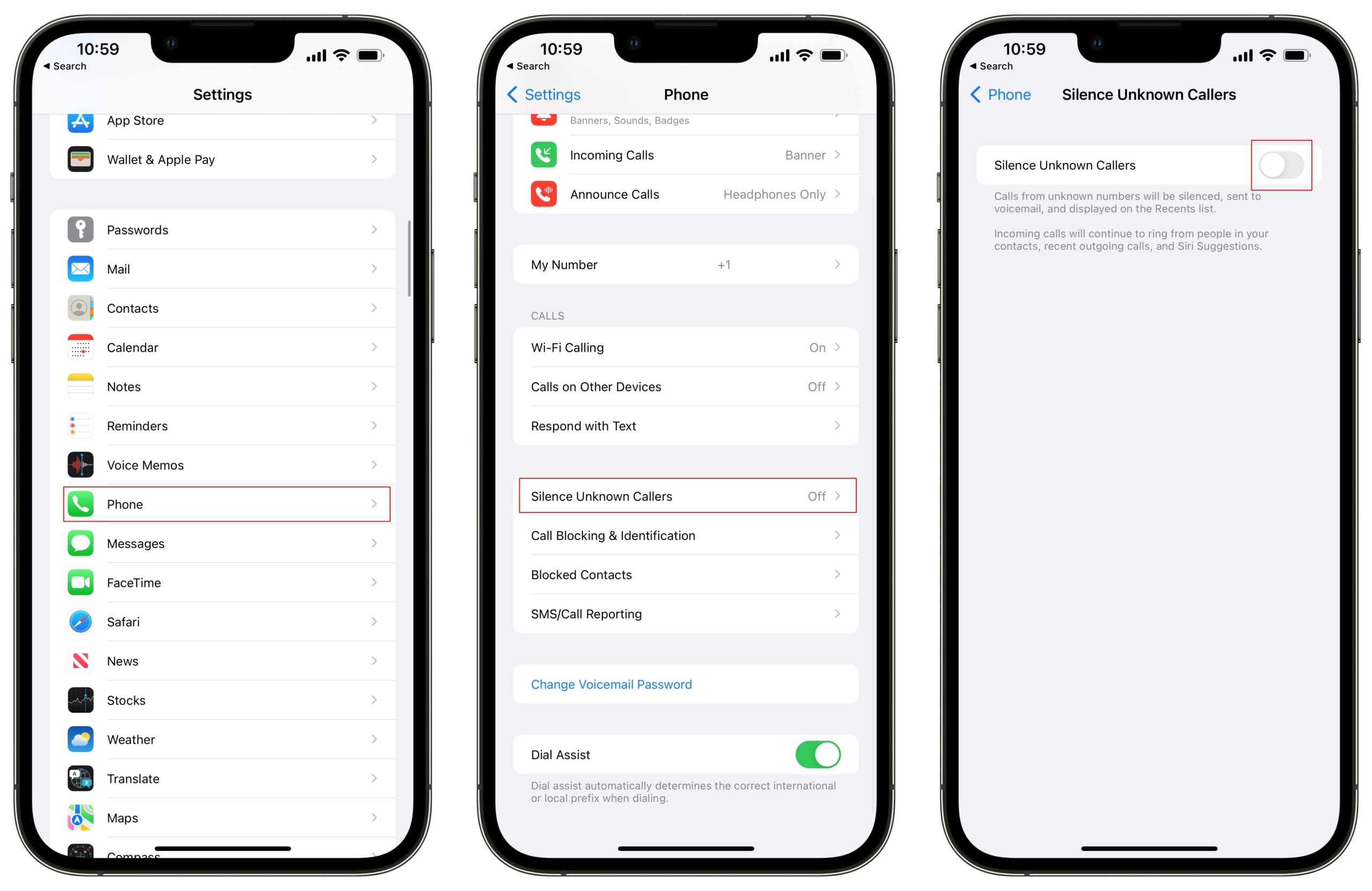Open Wallet & Apple Pay settings
Viewport: 1372px width, 891px height.
pos(225,158)
